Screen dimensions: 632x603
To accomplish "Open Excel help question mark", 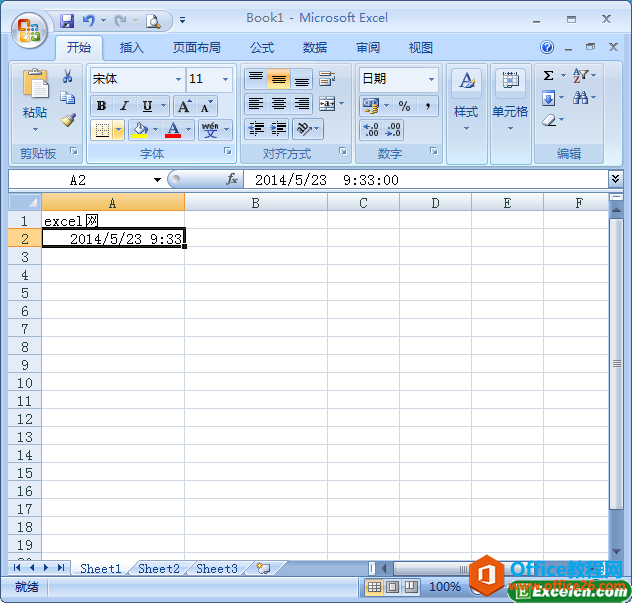I will 547,47.
